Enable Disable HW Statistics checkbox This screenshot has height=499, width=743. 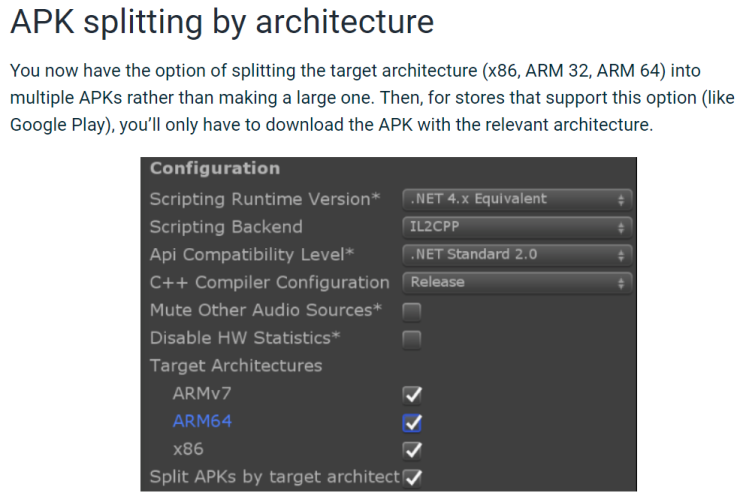click(411, 339)
